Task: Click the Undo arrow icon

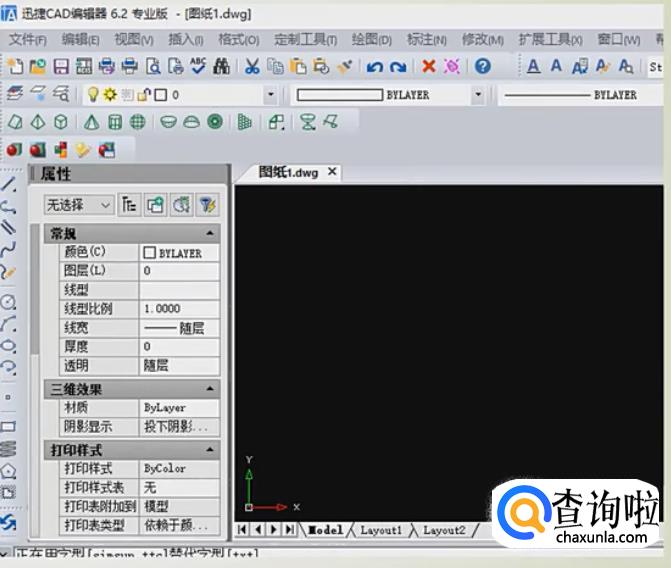Action: 375,67
